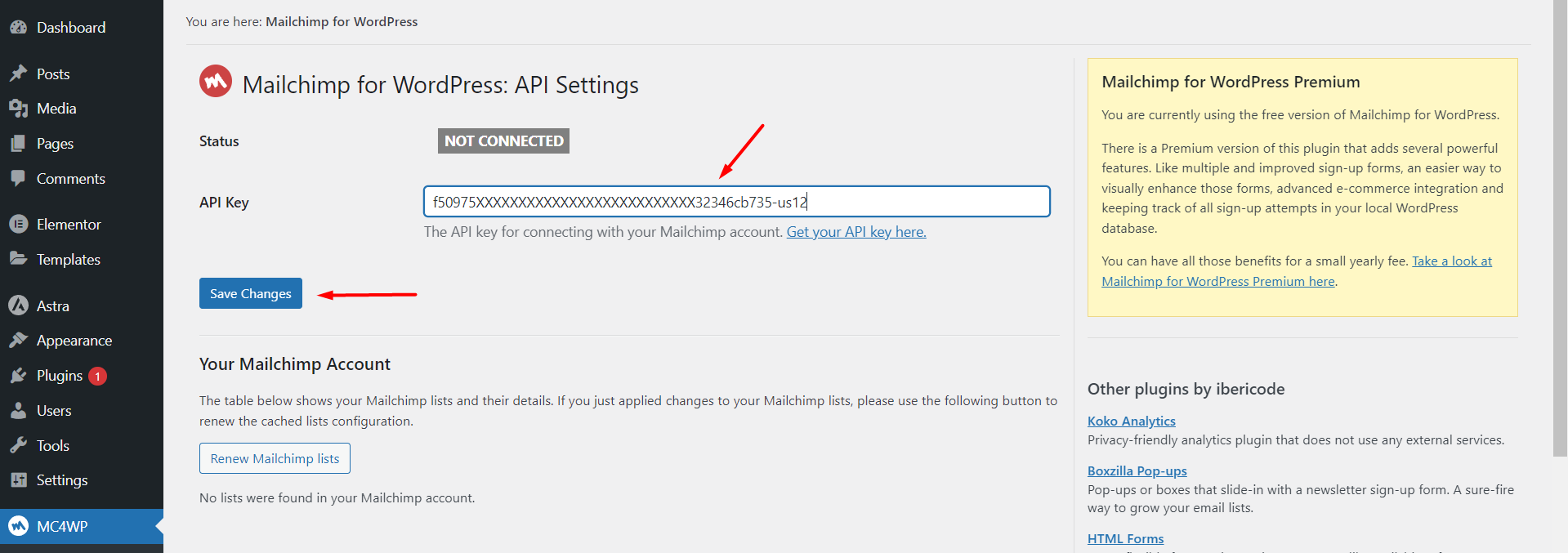The width and height of the screenshot is (1568, 553).
Task: Click the page vertical scrollbar
Action: pyautogui.click(x=1560, y=229)
